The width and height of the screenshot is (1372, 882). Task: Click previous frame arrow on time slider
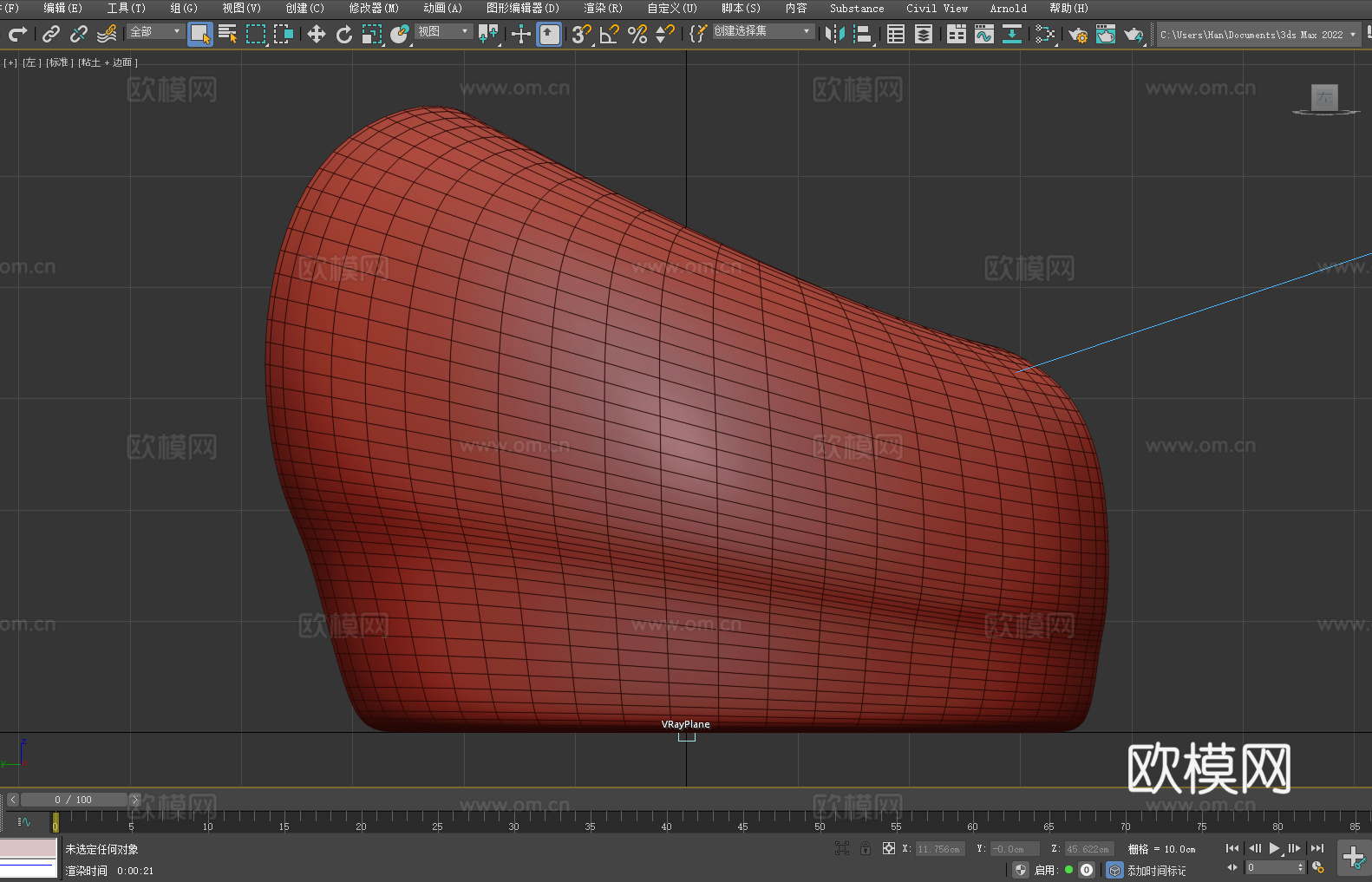click(12, 800)
